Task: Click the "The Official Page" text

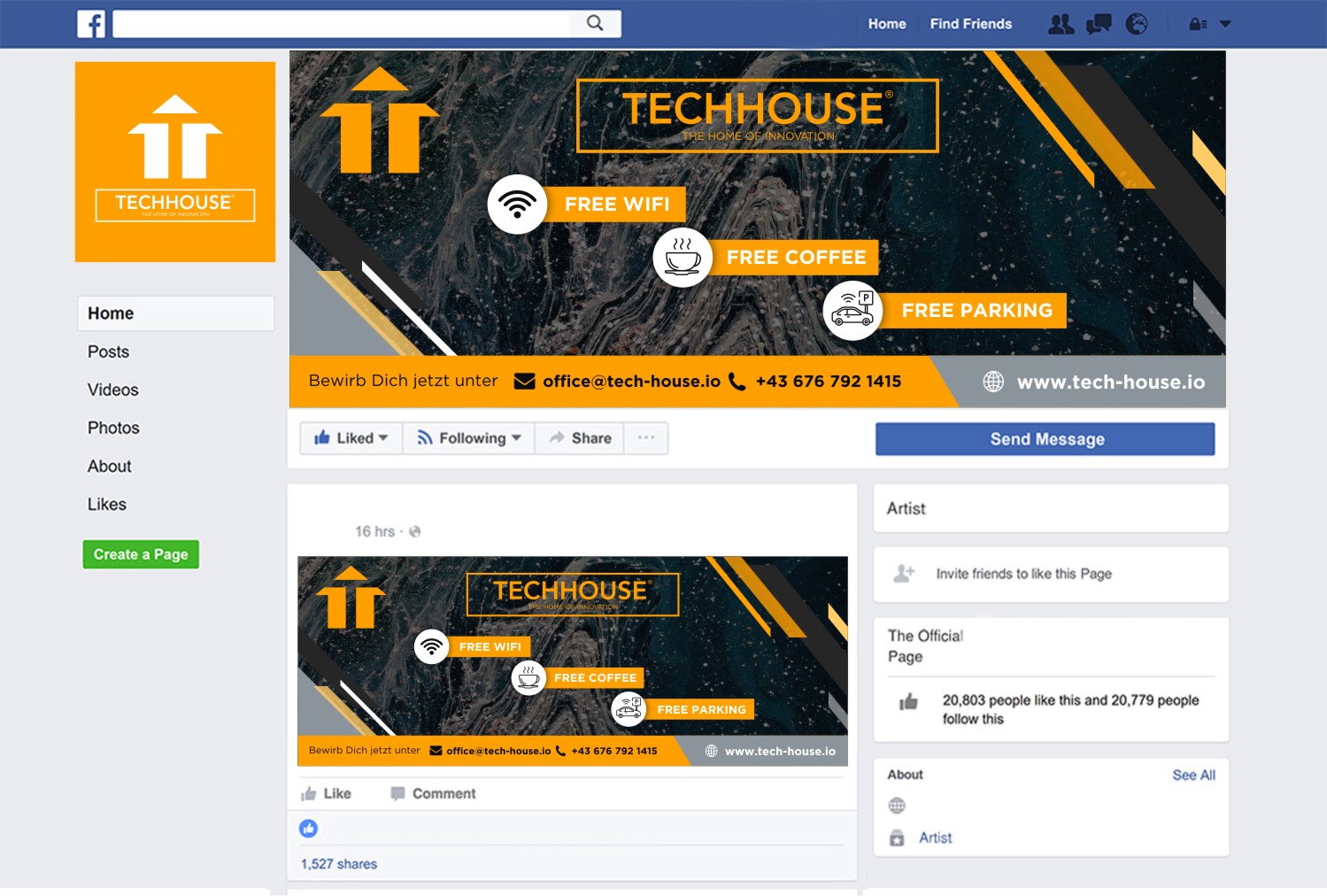Action: [925, 646]
